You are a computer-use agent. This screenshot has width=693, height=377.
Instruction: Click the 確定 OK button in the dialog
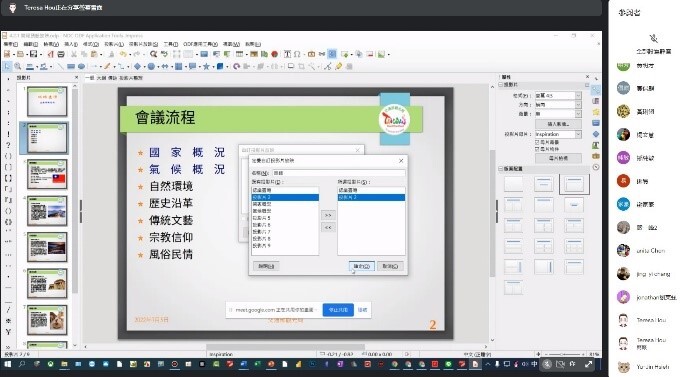coord(362,266)
